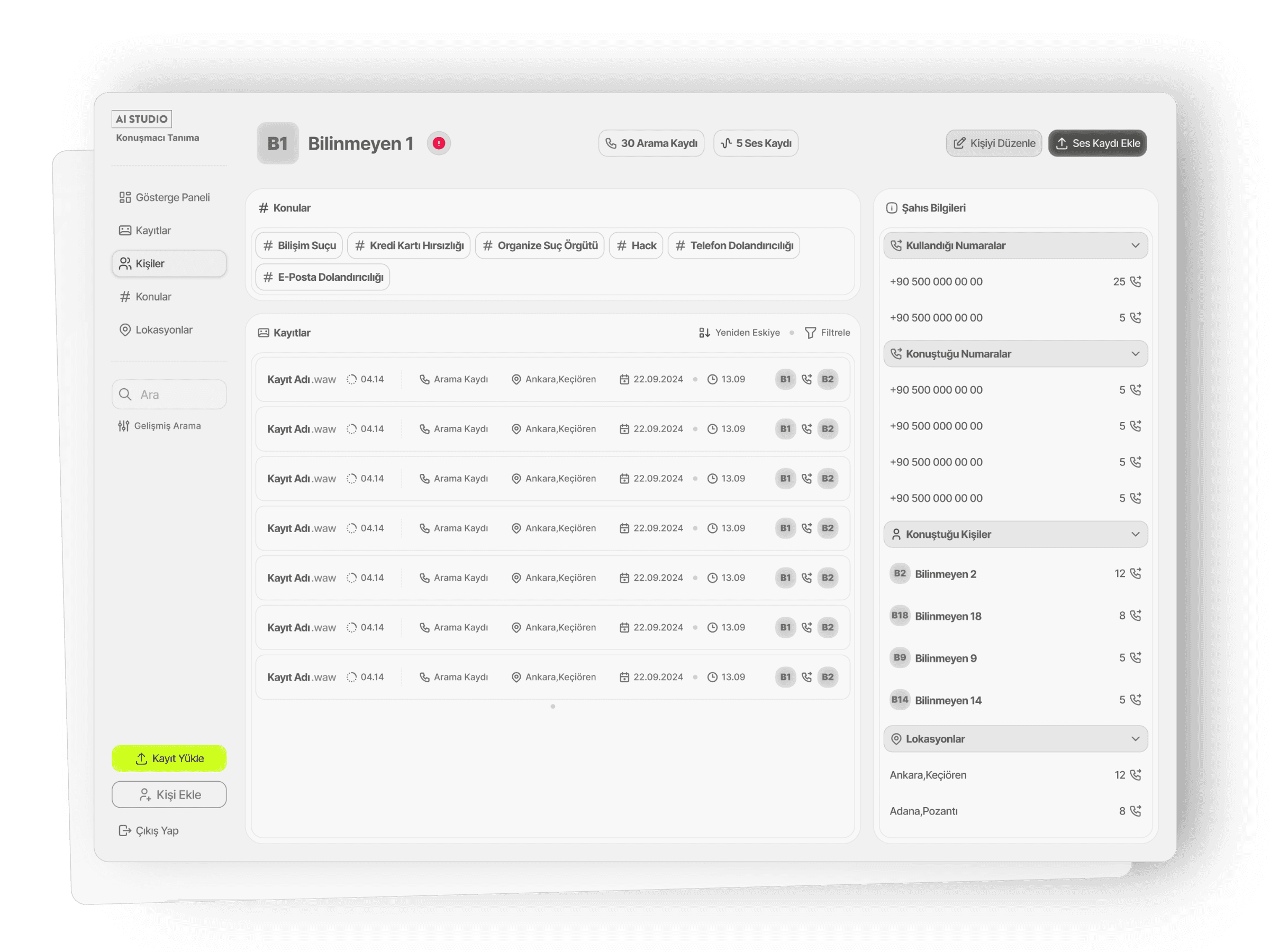Toggle the Yeniden Eskiye sort order
Image resolution: width=1270 pixels, height=952 pixels.
739,332
